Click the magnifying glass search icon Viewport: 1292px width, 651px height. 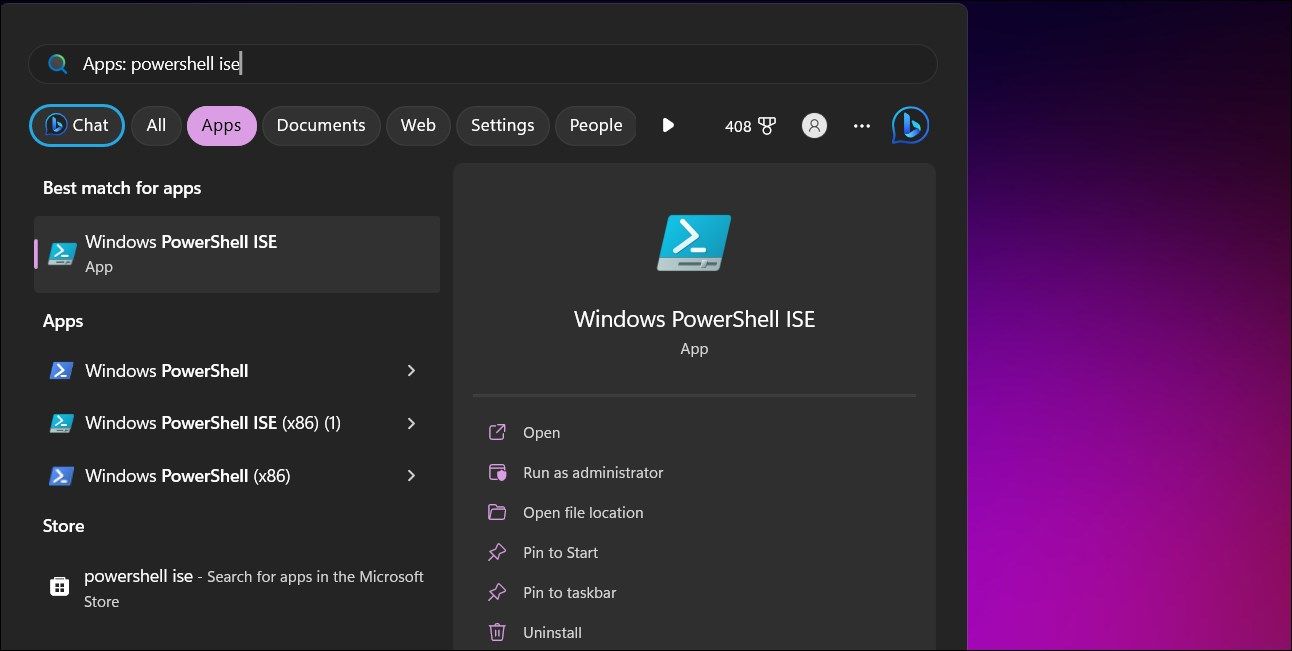click(57, 63)
